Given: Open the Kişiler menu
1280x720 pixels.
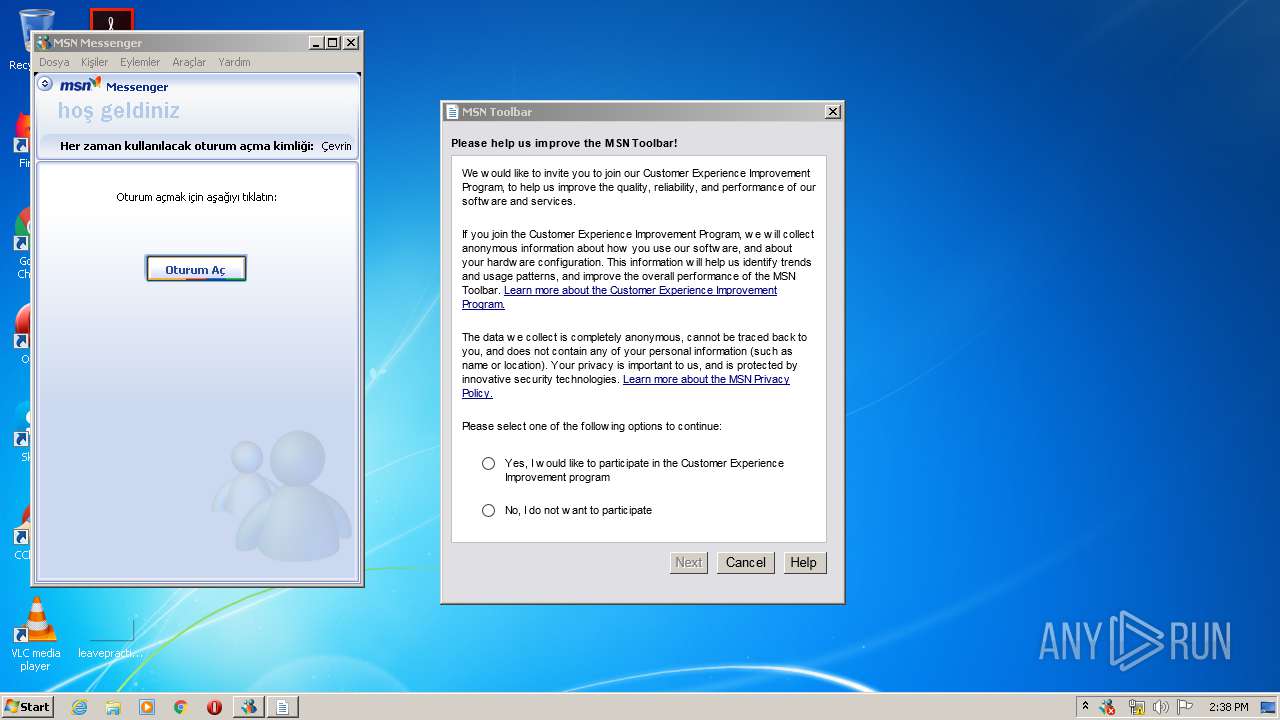Looking at the screenshot, I should pyautogui.click(x=94, y=62).
